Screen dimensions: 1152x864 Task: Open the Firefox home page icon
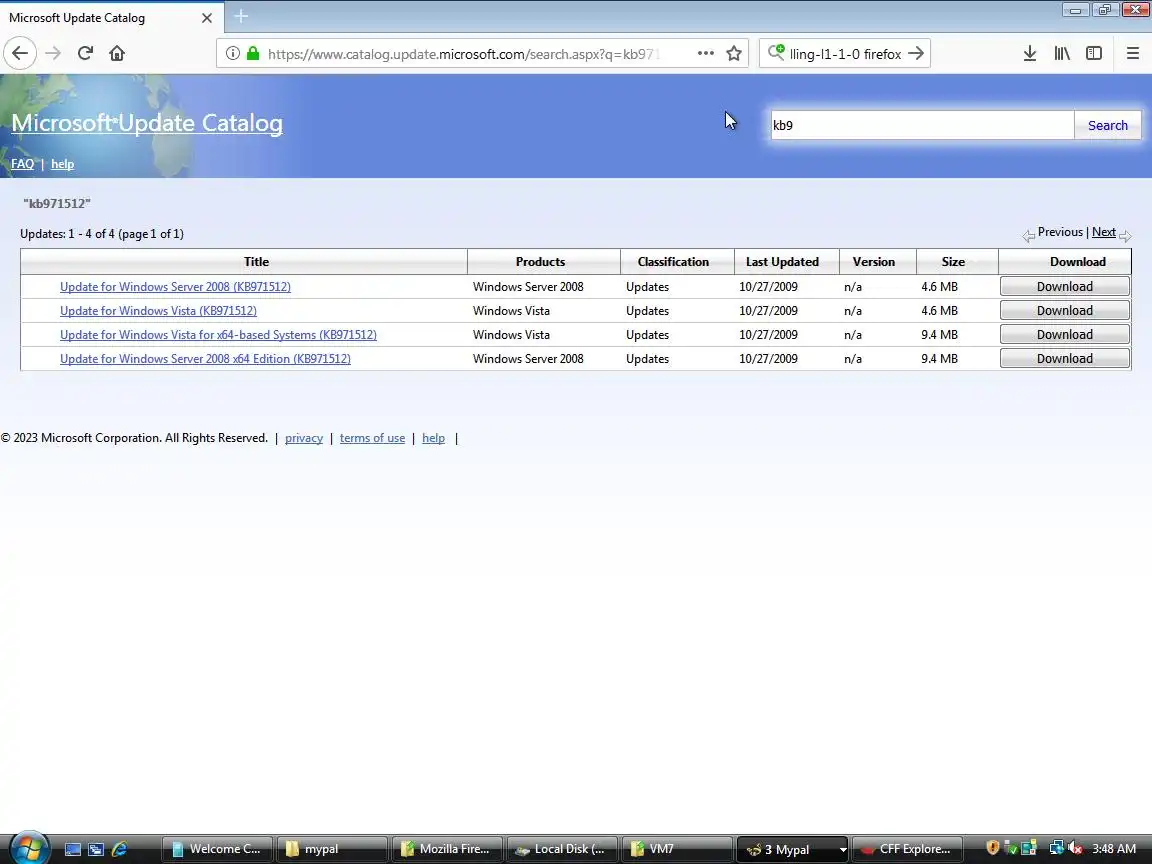(x=117, y=53)
